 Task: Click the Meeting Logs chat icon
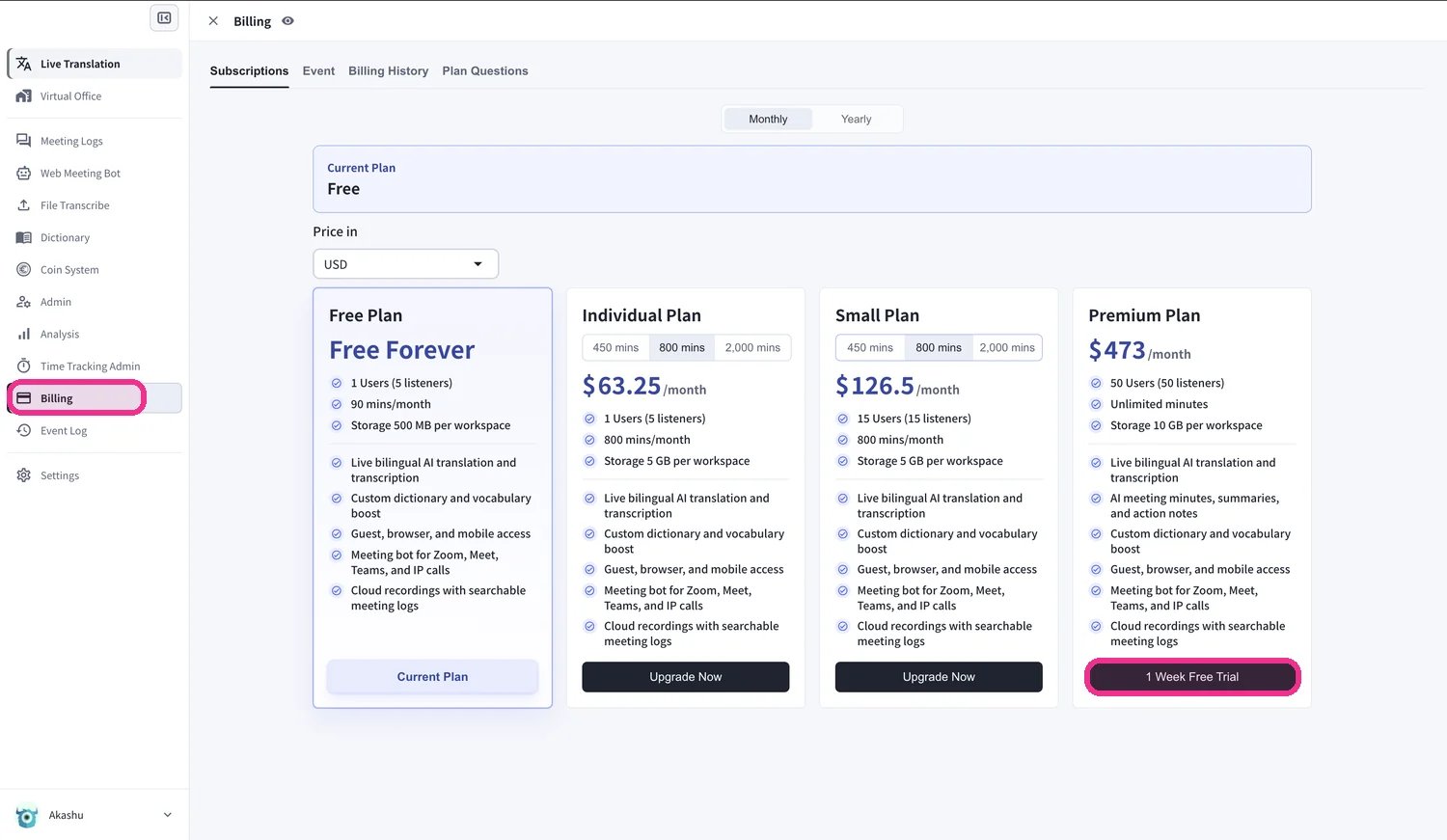24,141
